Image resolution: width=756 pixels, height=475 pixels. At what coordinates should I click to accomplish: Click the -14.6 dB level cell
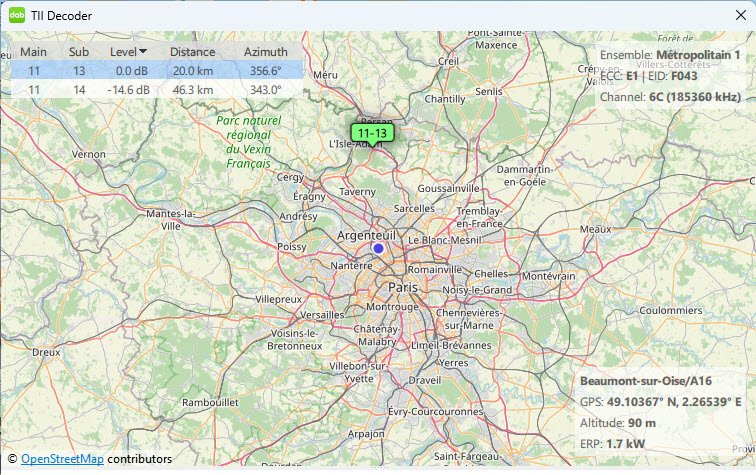tap(128, 90)
